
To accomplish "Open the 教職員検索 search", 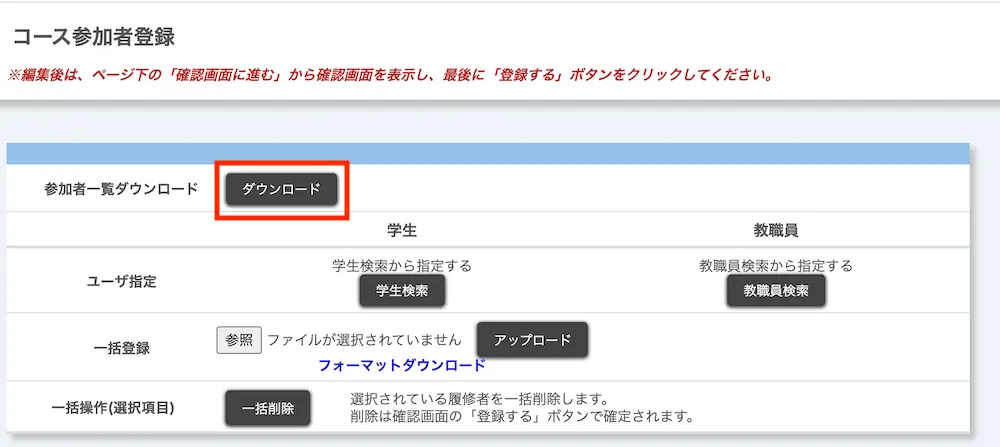I will pos(776,291).
